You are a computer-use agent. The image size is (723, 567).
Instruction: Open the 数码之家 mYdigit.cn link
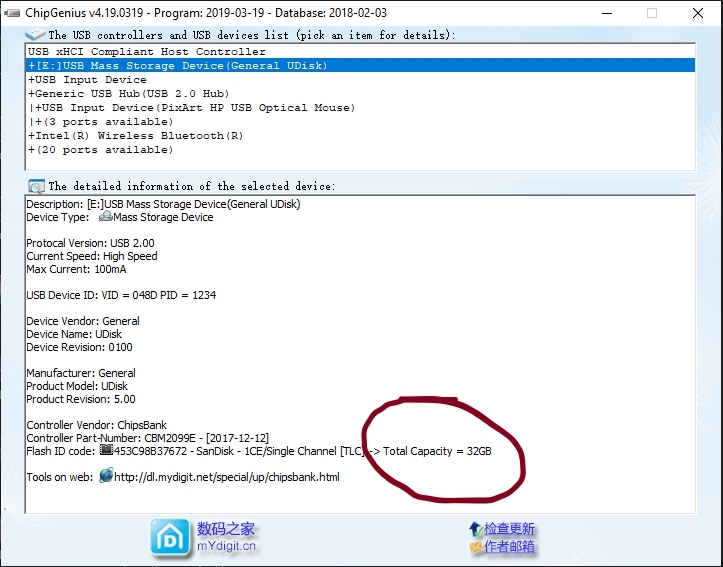tap(226, 537)
